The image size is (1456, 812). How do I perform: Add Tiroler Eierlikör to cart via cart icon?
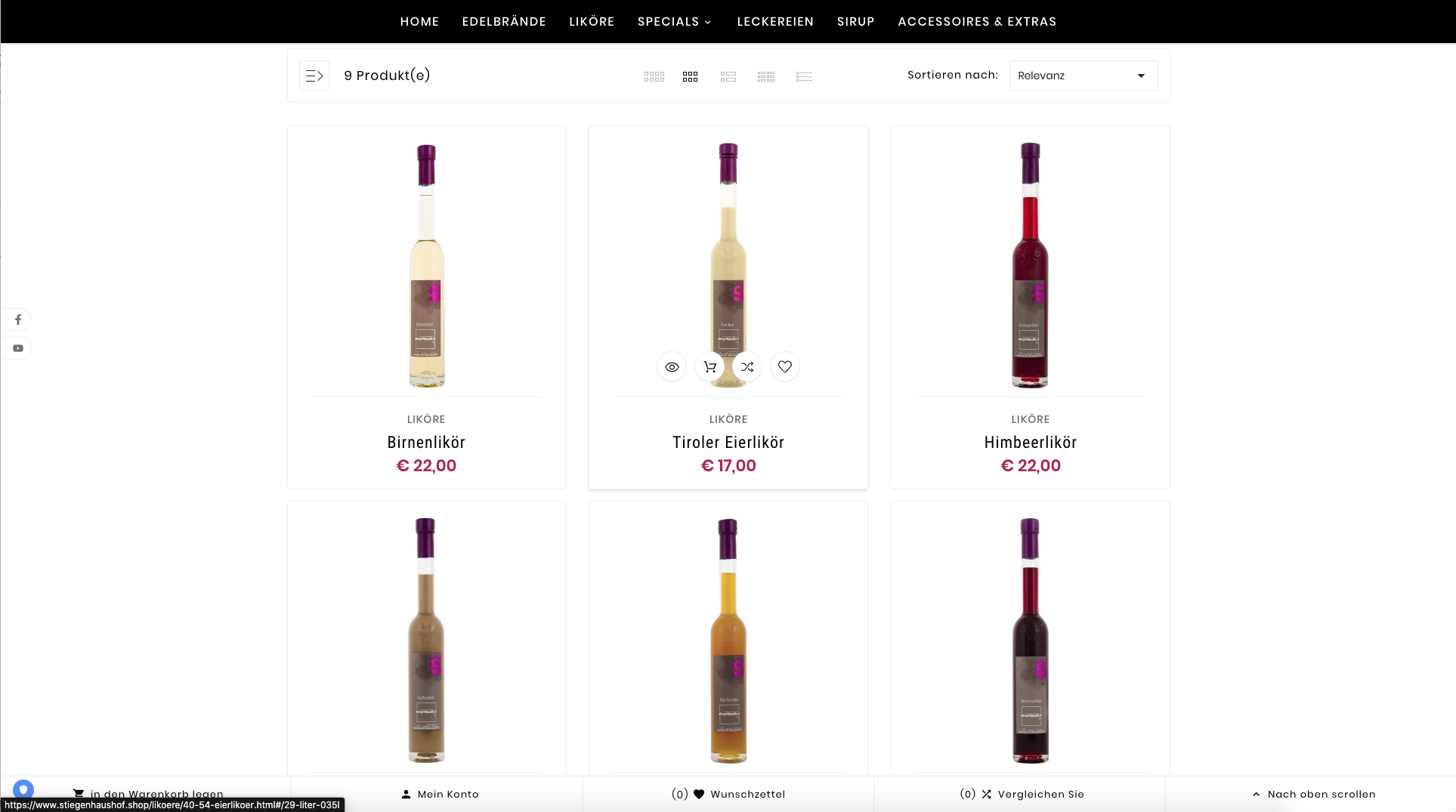(709, 367)
